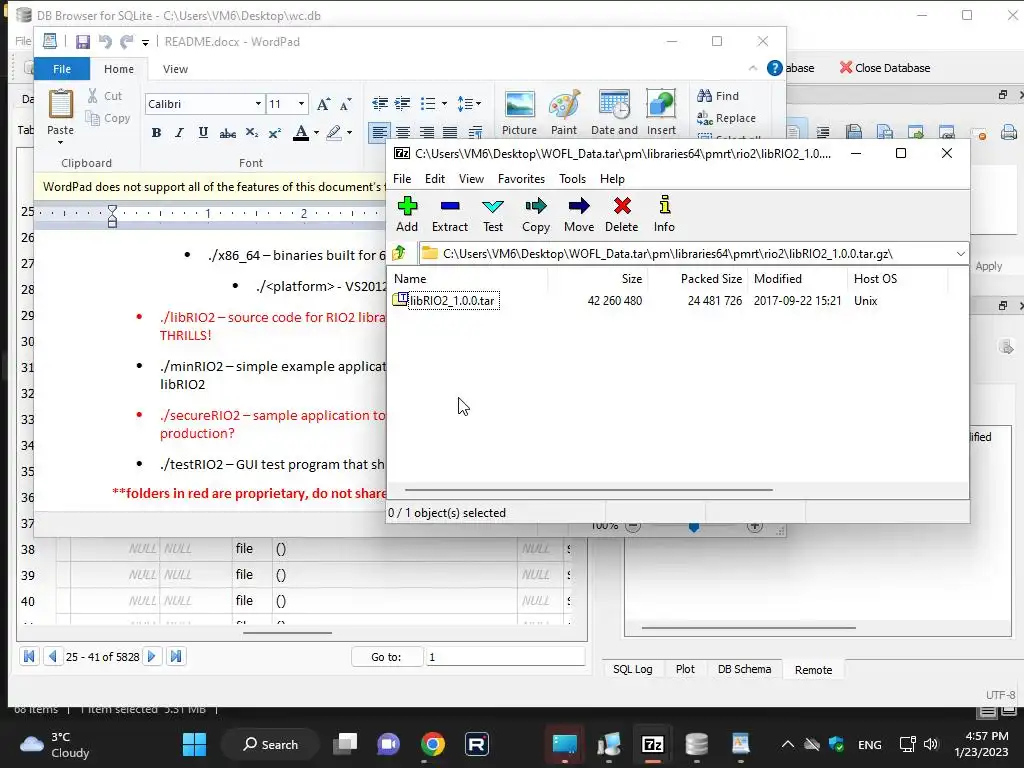Click Grow font icon in WordPad

[x=323, y=104]
